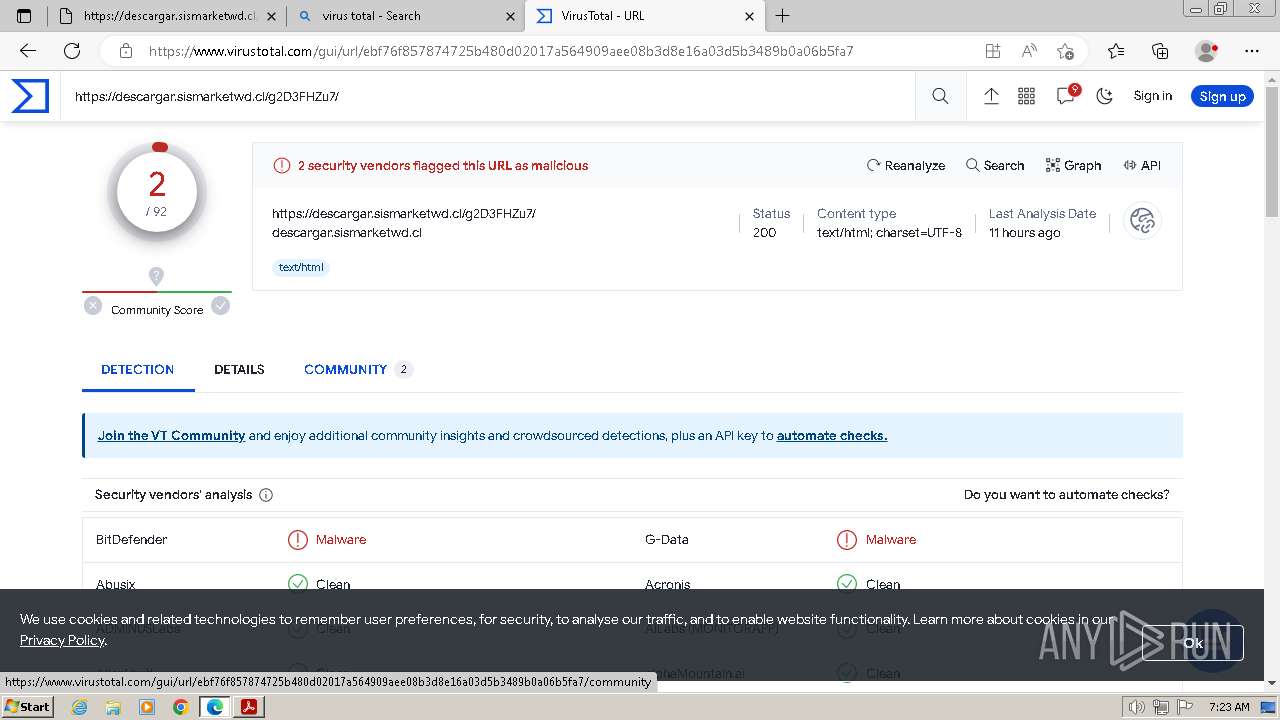Click the apps available icon in address bar

pyautogui.click(x=992, y=51)
